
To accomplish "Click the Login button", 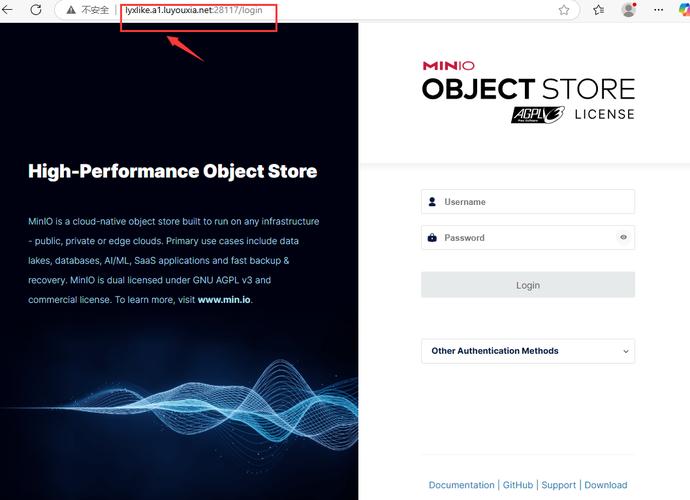I will click(527, 285).
